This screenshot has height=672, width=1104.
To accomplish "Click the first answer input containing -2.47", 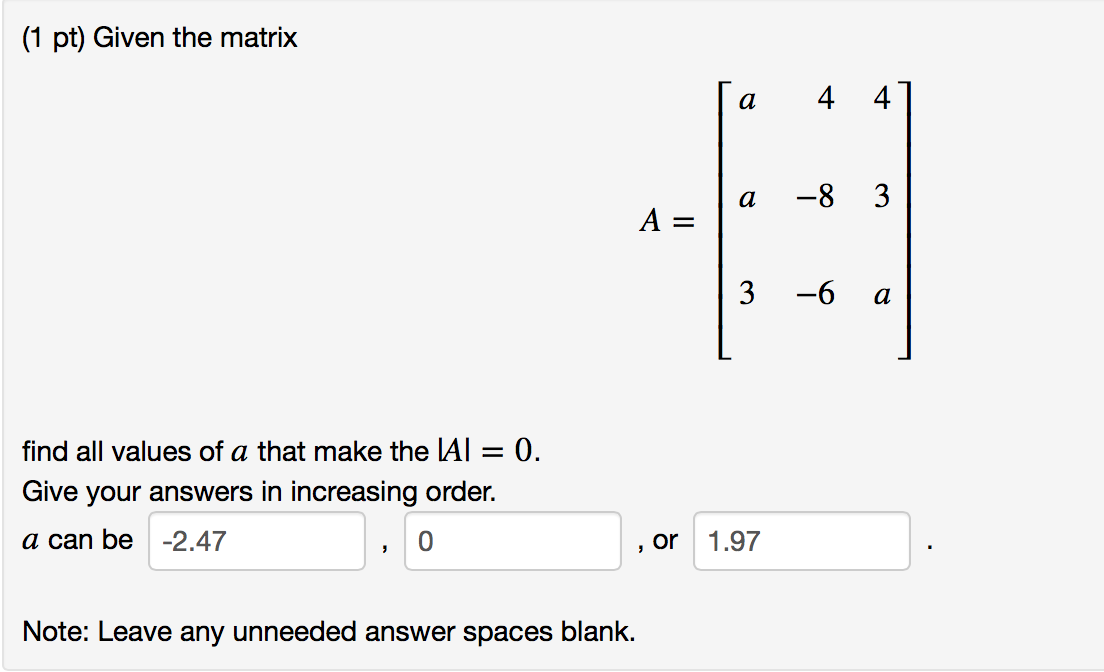I will pyautogui.click(x=255, y=540).
